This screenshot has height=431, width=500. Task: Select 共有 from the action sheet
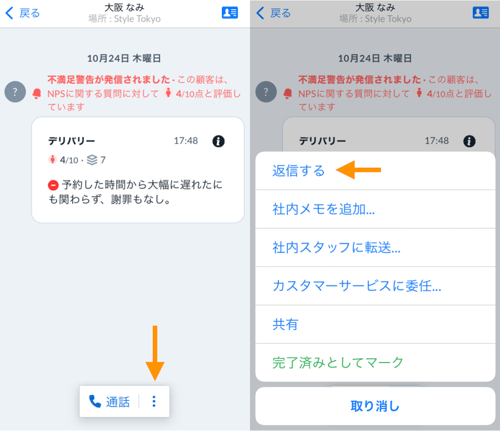tap(375, 324)
